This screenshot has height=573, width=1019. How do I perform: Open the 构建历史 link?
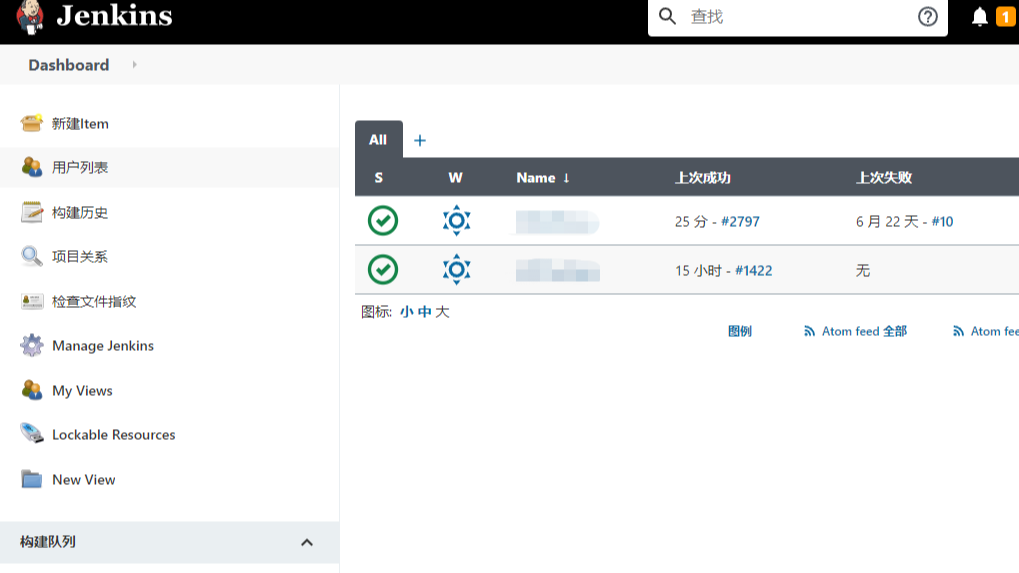tap(80, 212)
